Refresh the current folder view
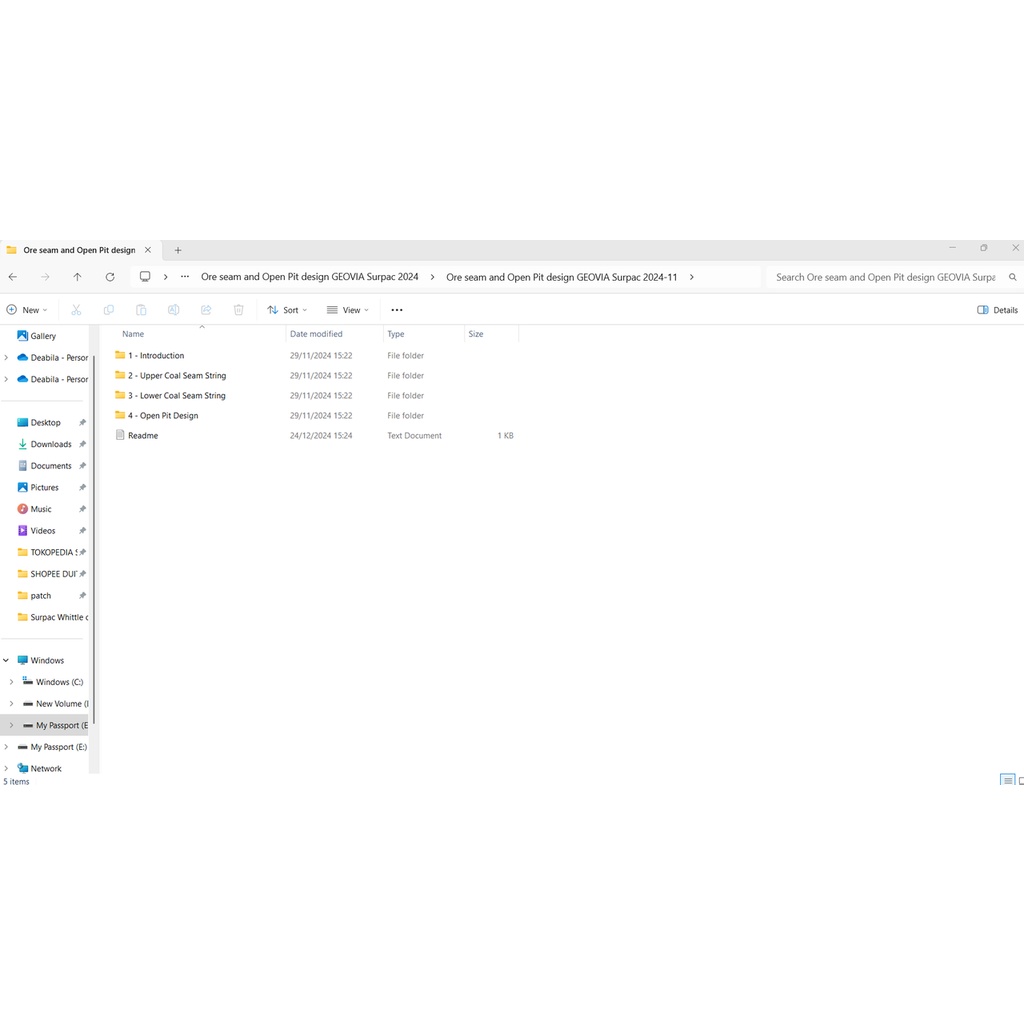This screenshot has height=1024, width=1024. coord(110,277)
